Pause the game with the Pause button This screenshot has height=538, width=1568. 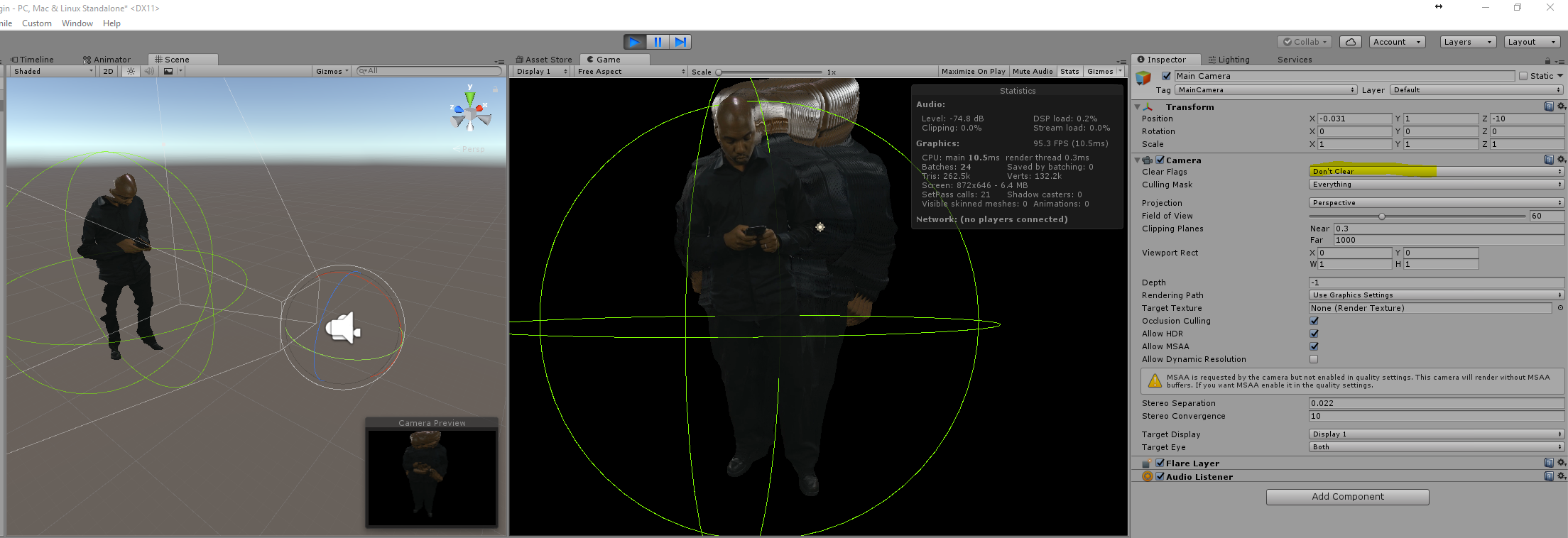pos(658,42)
